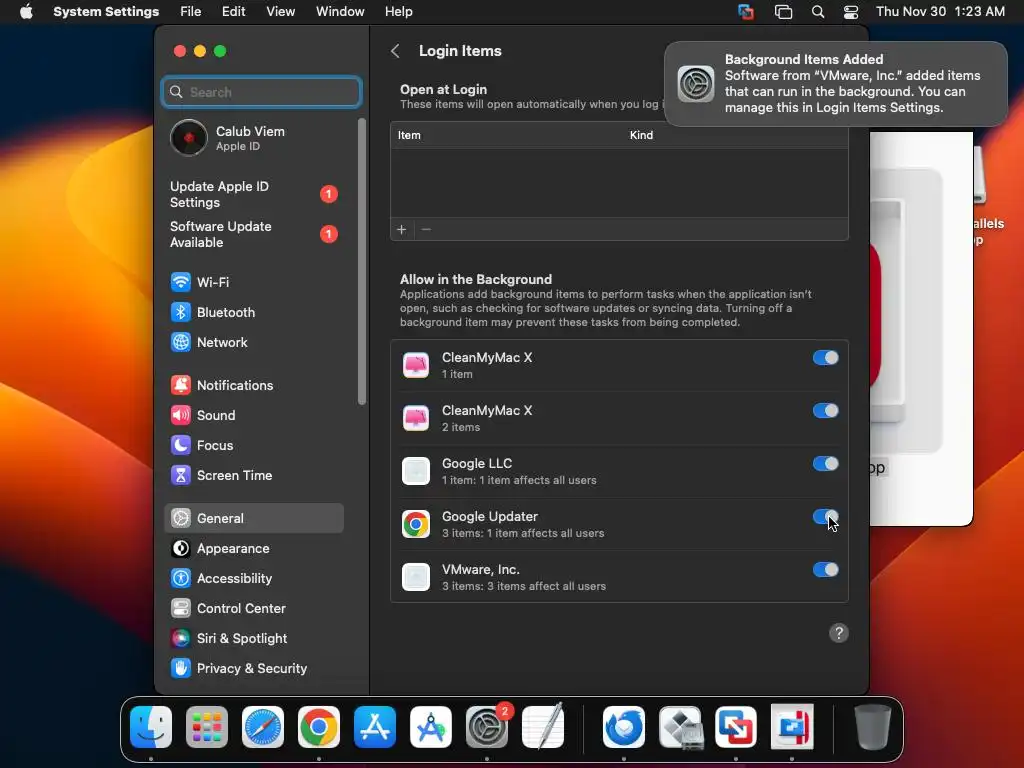
Task: Open VMware Fusion in the Dock
Action: (736, 727)
